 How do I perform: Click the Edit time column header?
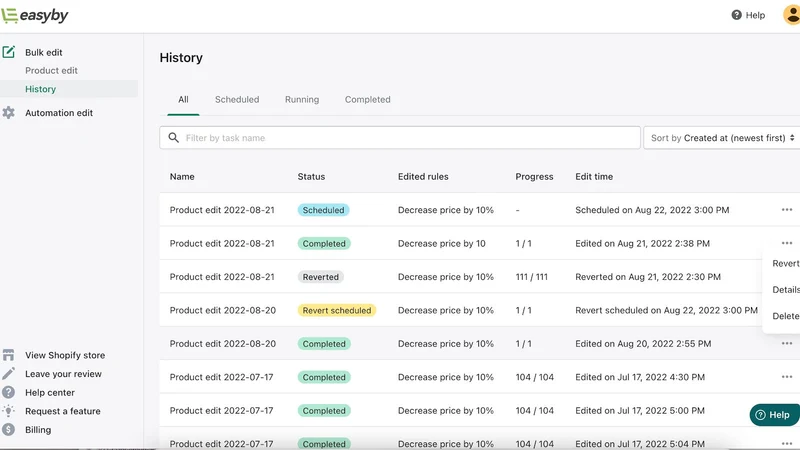(594, 177)
